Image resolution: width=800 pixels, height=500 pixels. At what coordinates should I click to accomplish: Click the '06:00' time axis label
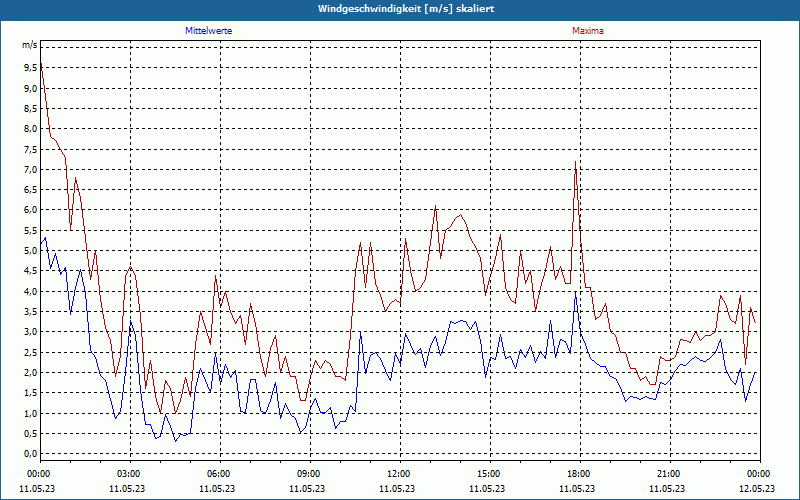click(x=217, y=474)
